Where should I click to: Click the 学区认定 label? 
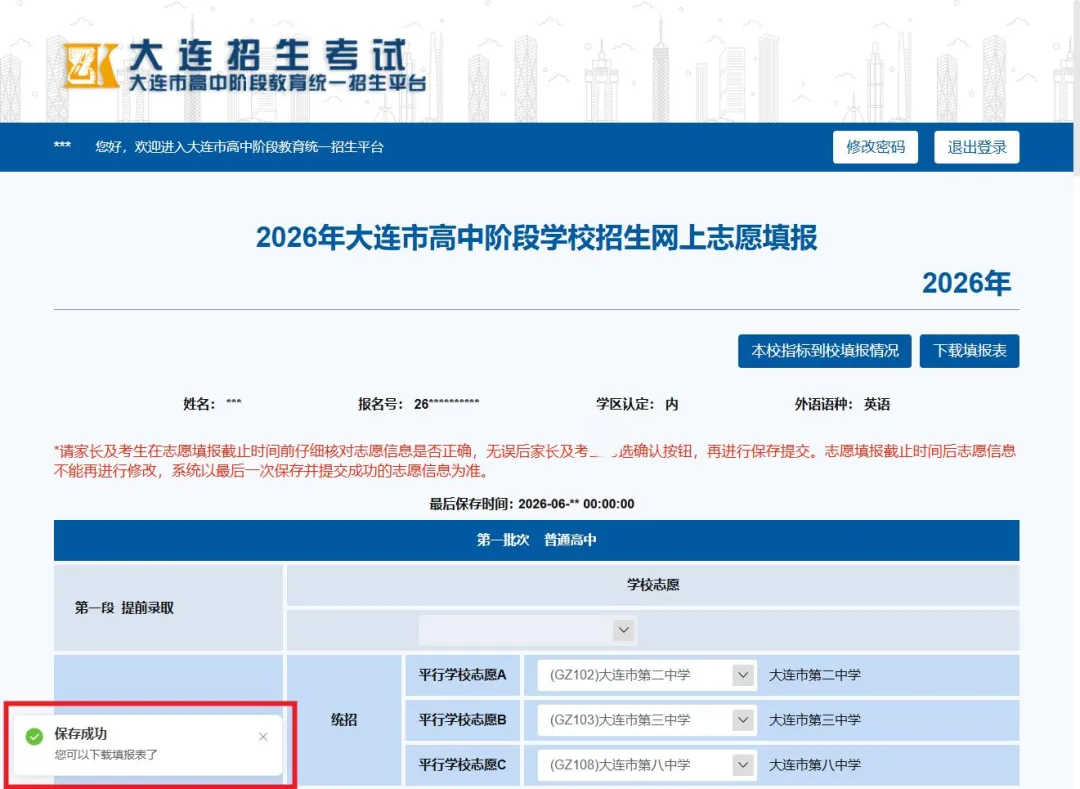click(625, 404)
